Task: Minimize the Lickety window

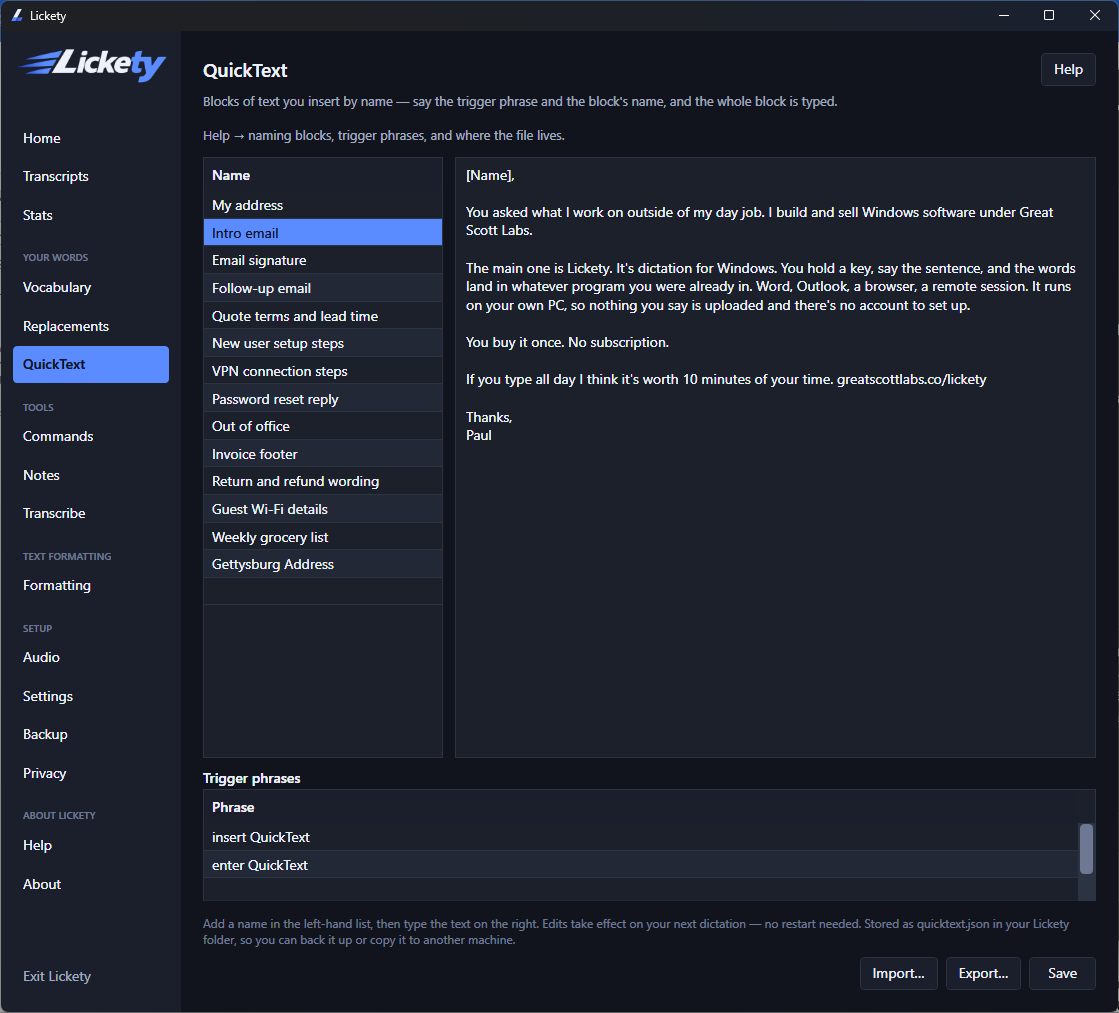Action: point(1003,15)
